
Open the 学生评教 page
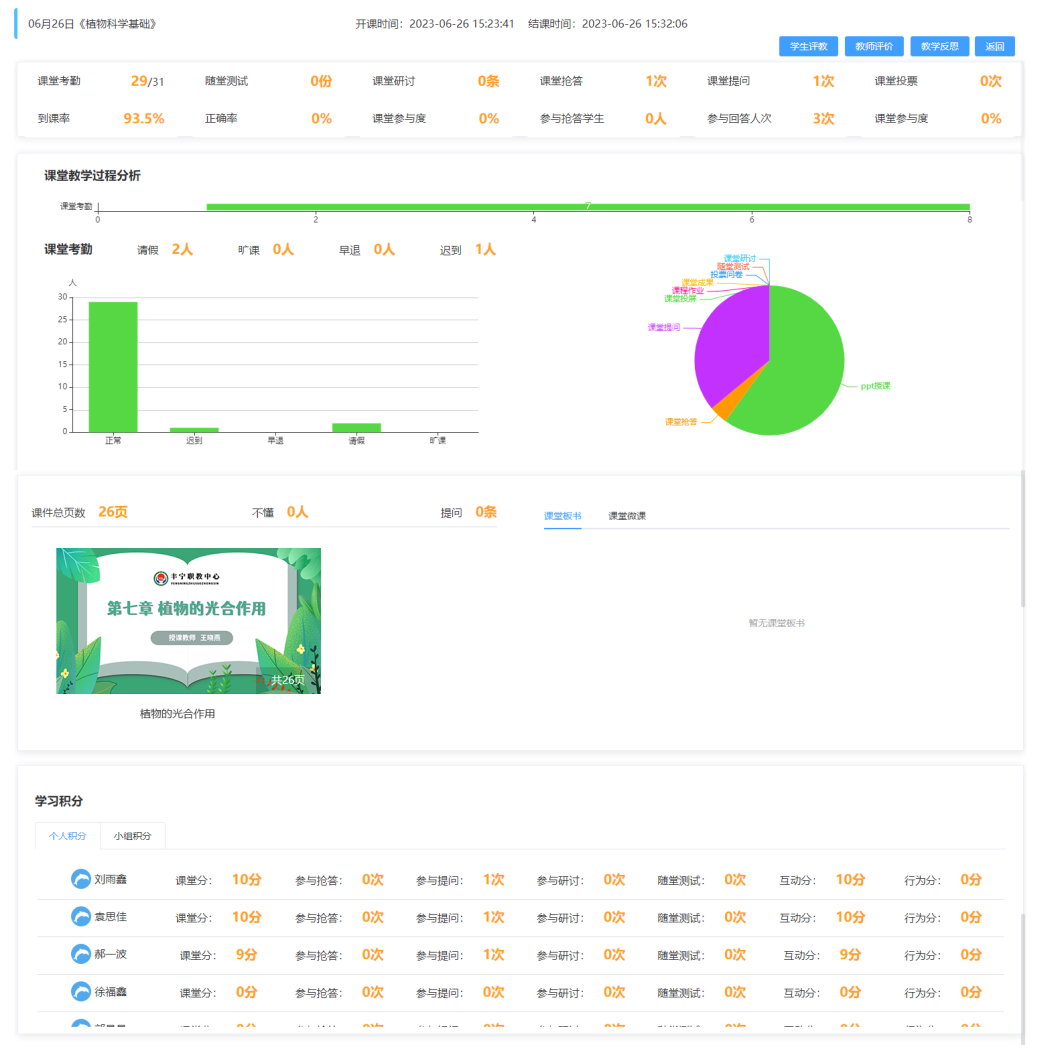click(x=808, y=46)
